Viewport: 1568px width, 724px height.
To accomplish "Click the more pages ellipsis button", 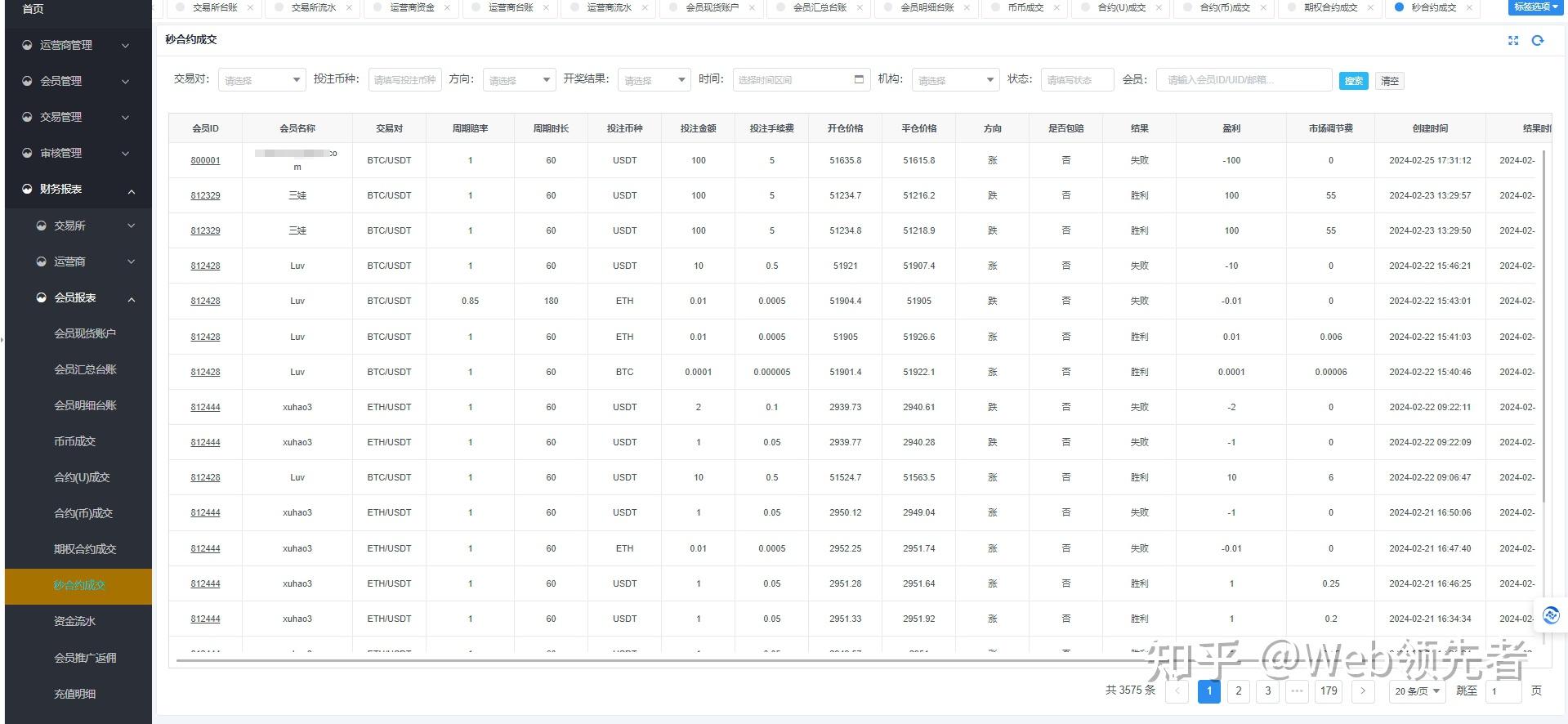I will (x=1297, y=691).
